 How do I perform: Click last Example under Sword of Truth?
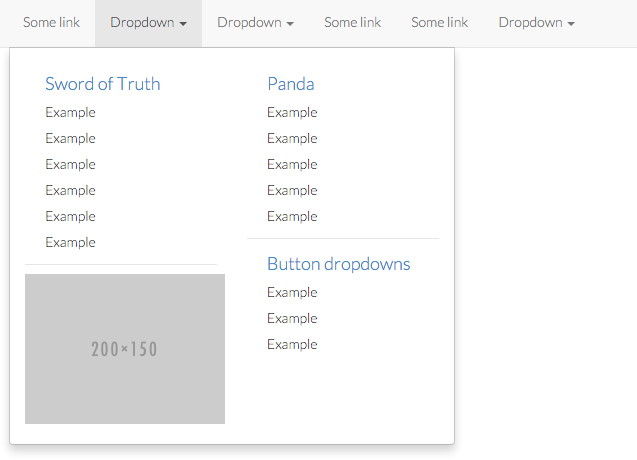[70, 242]
